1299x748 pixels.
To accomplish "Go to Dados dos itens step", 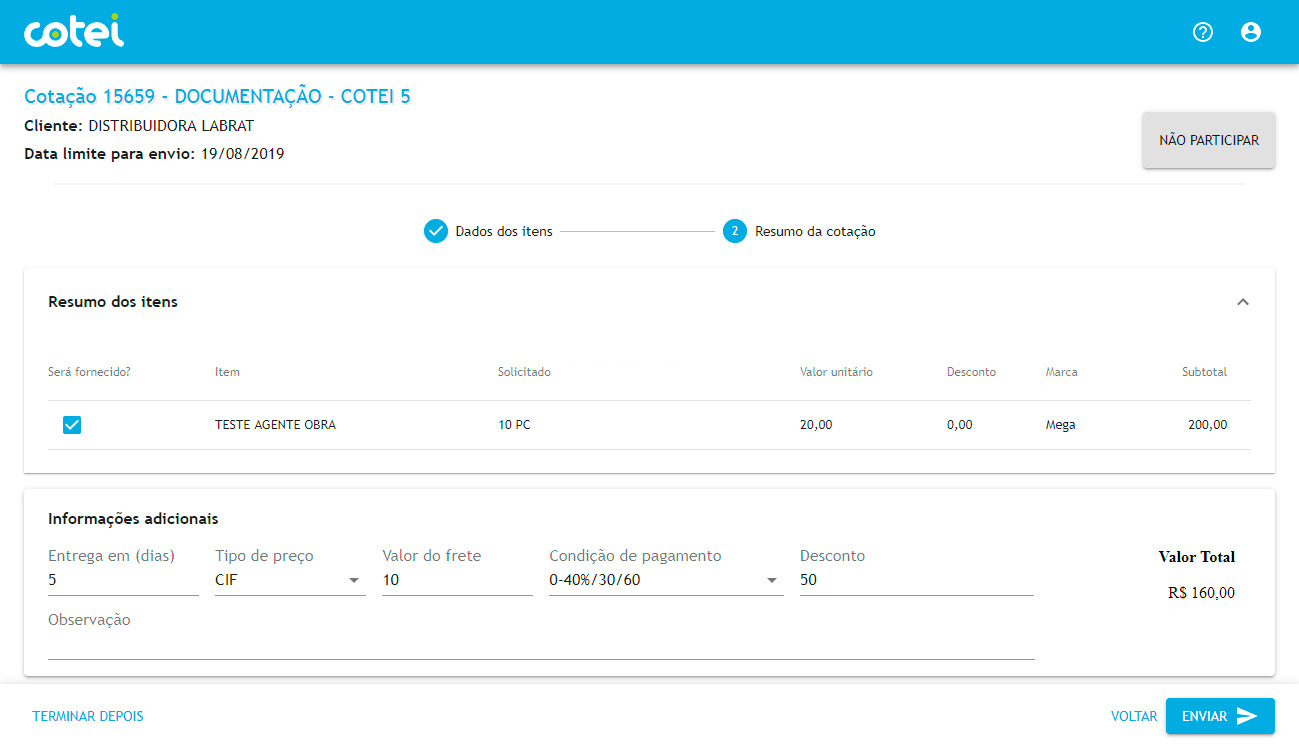I will [x=503, y=231].
